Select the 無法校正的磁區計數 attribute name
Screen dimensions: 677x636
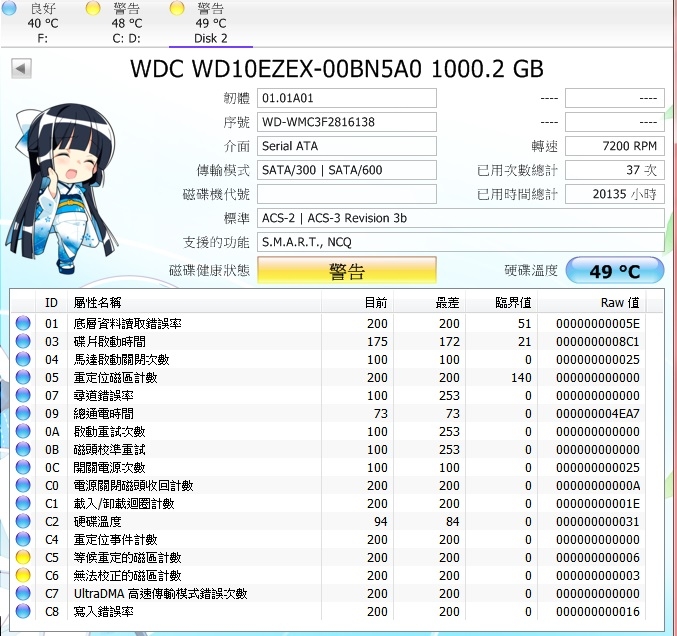pyautogui.click(x=127, y=576)
